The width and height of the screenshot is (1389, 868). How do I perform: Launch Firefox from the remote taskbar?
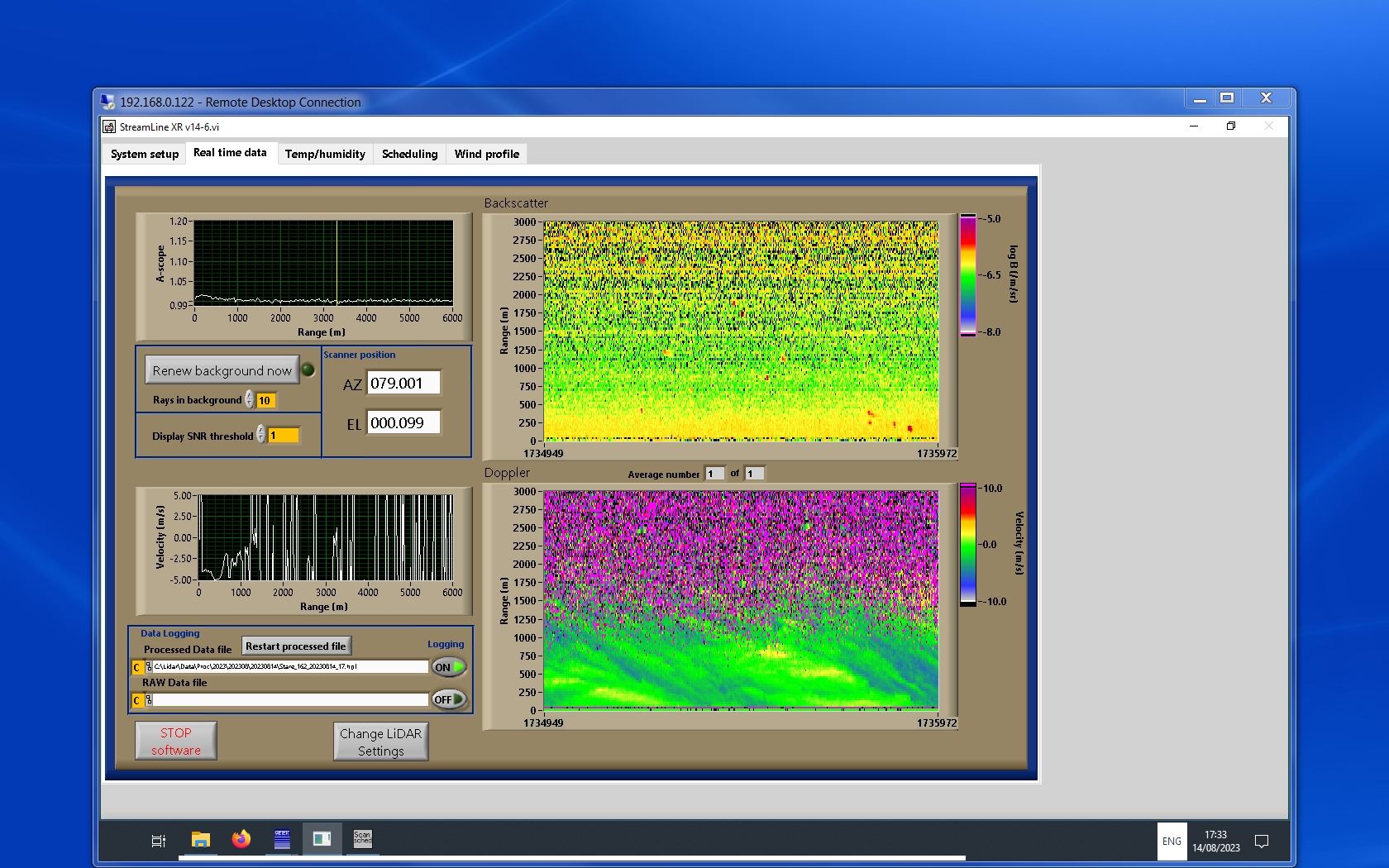tap(241, 840)
